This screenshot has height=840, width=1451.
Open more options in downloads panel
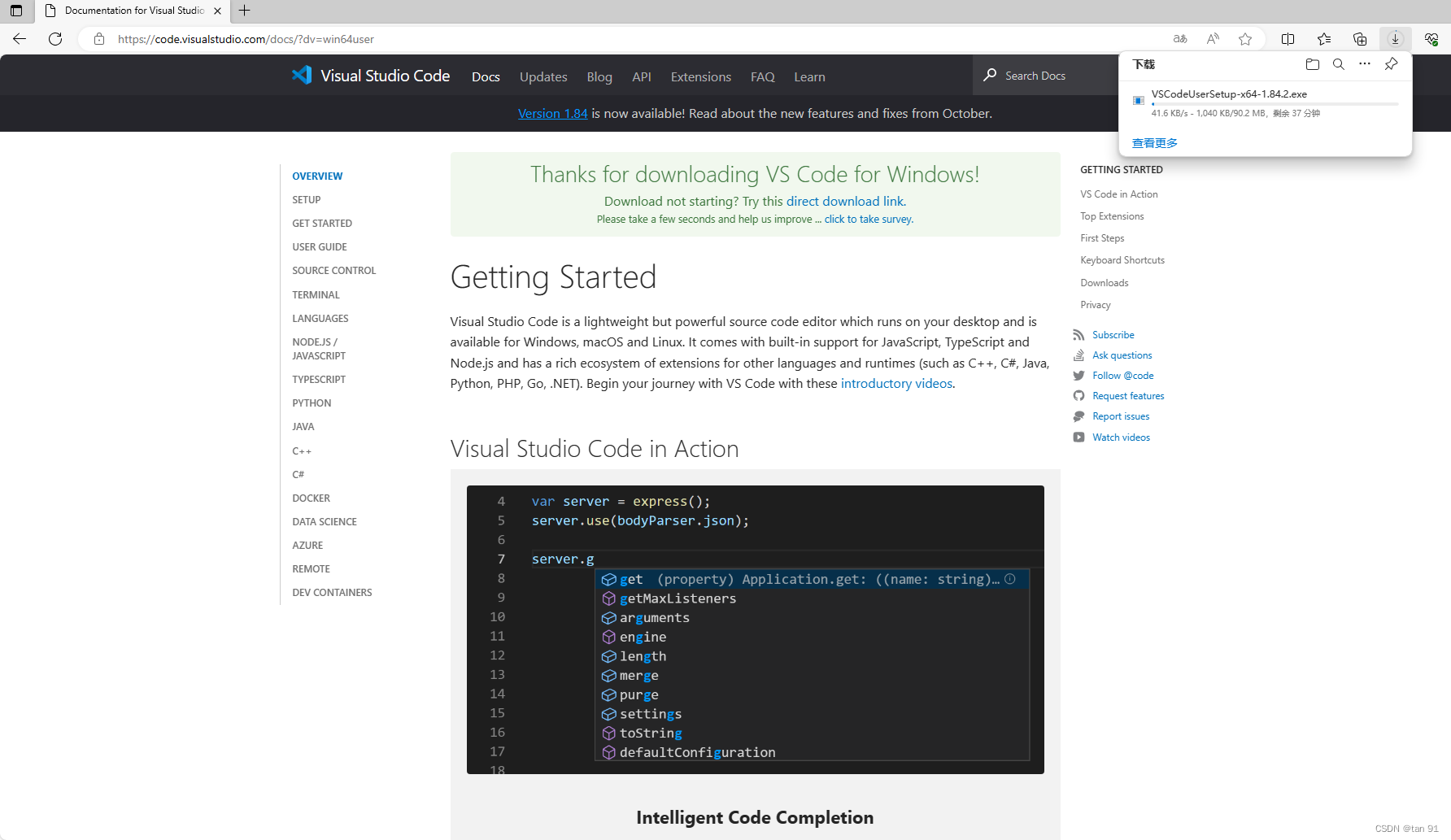point(1365,64)
